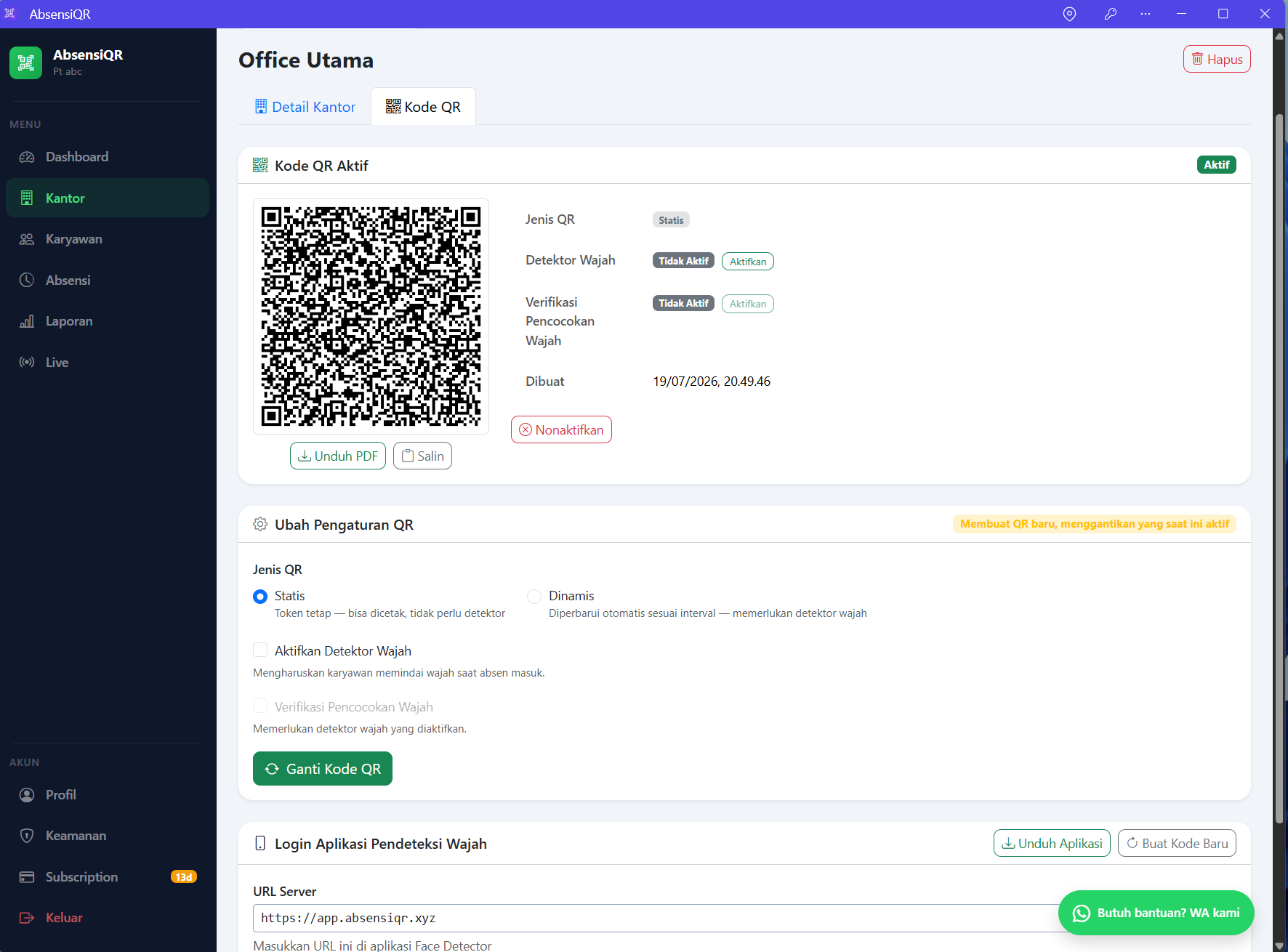This screenshot has width=1288, height=952.
Task: Open the WhatsApp help button
Action: pyautogui.click(x=1156, y=913)
